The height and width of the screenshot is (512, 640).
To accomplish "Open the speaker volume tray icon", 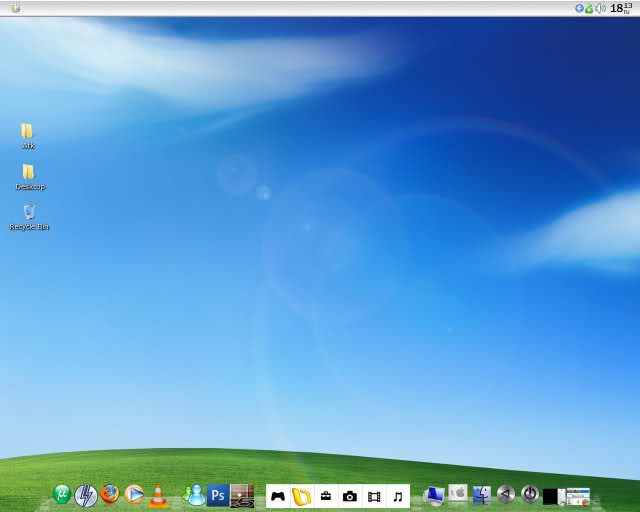I will pyautogui.click(x=600, y=8).
